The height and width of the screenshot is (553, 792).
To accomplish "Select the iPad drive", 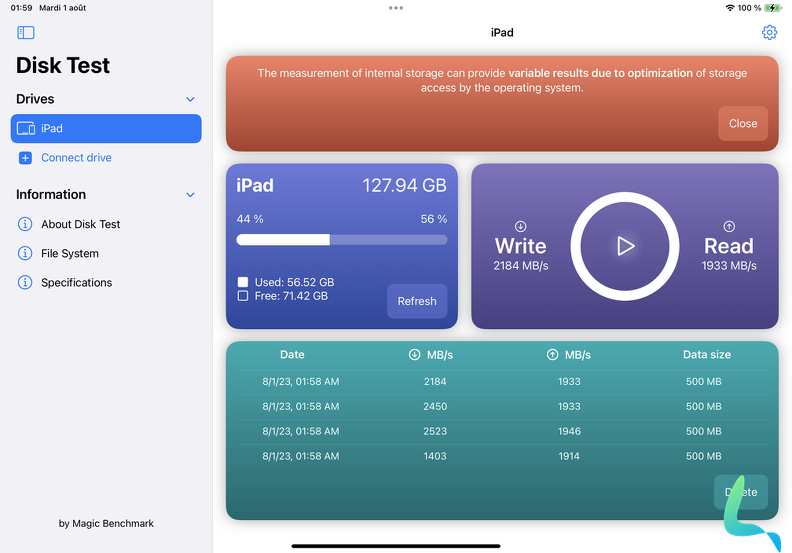I will coord(106,128).
